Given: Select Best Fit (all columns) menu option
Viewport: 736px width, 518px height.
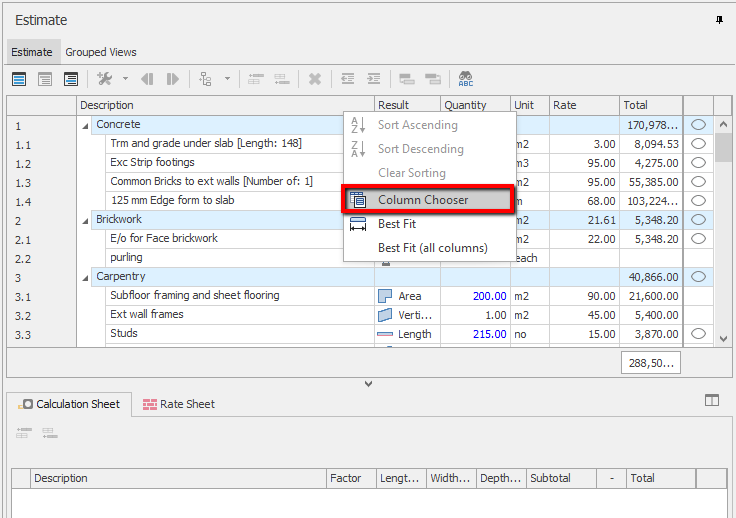Looking at the screenshot, I should [x=432, y=248].
